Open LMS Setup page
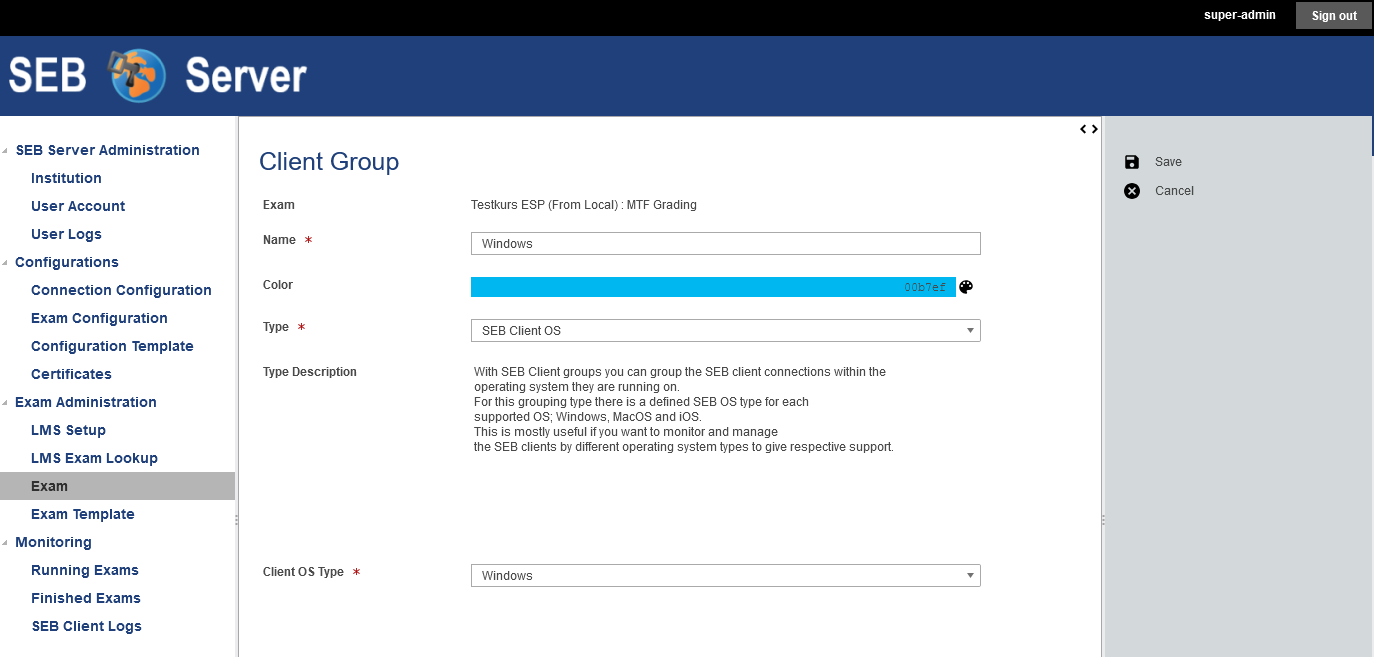The image size is (1374, 657). point(68,430)
